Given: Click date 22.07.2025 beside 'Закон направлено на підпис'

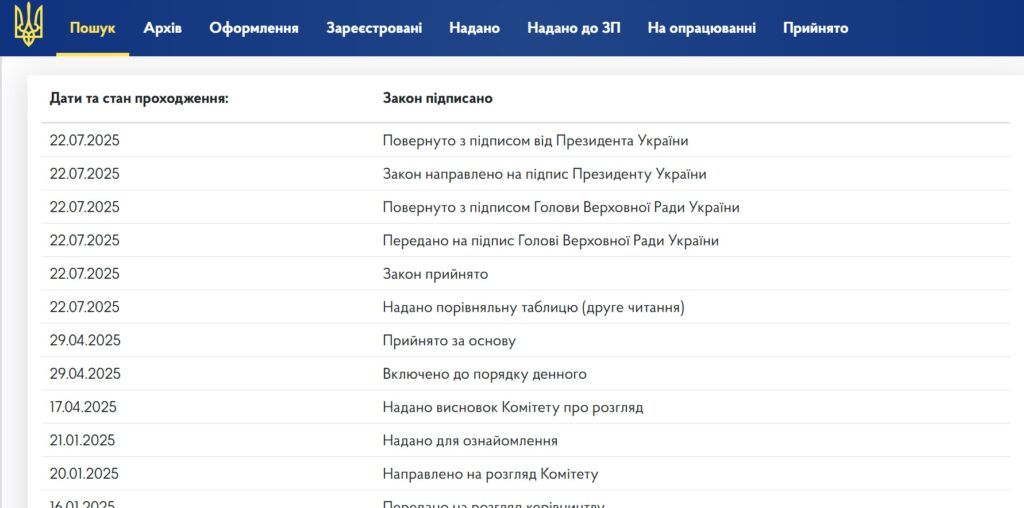Looking at the screenshot, I should tap(85, 174).
